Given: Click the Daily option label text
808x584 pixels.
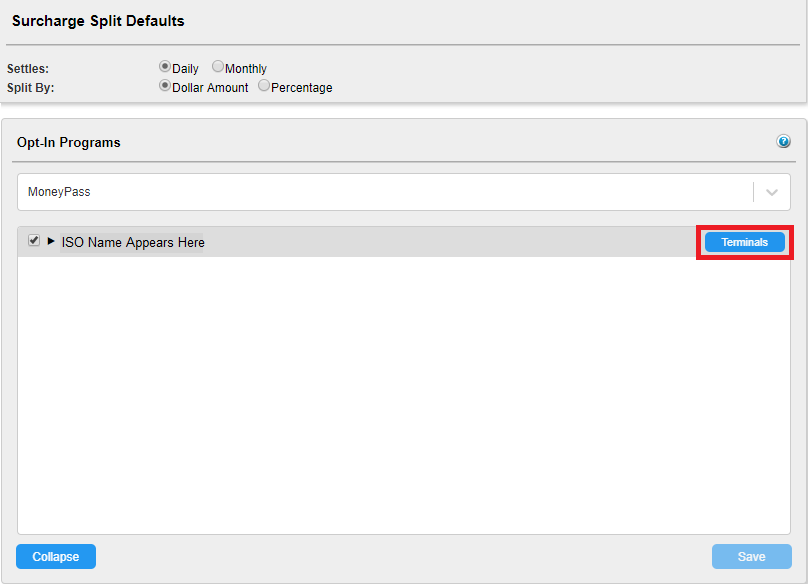Looking at the screenshot, I should [x=185, y=69].
